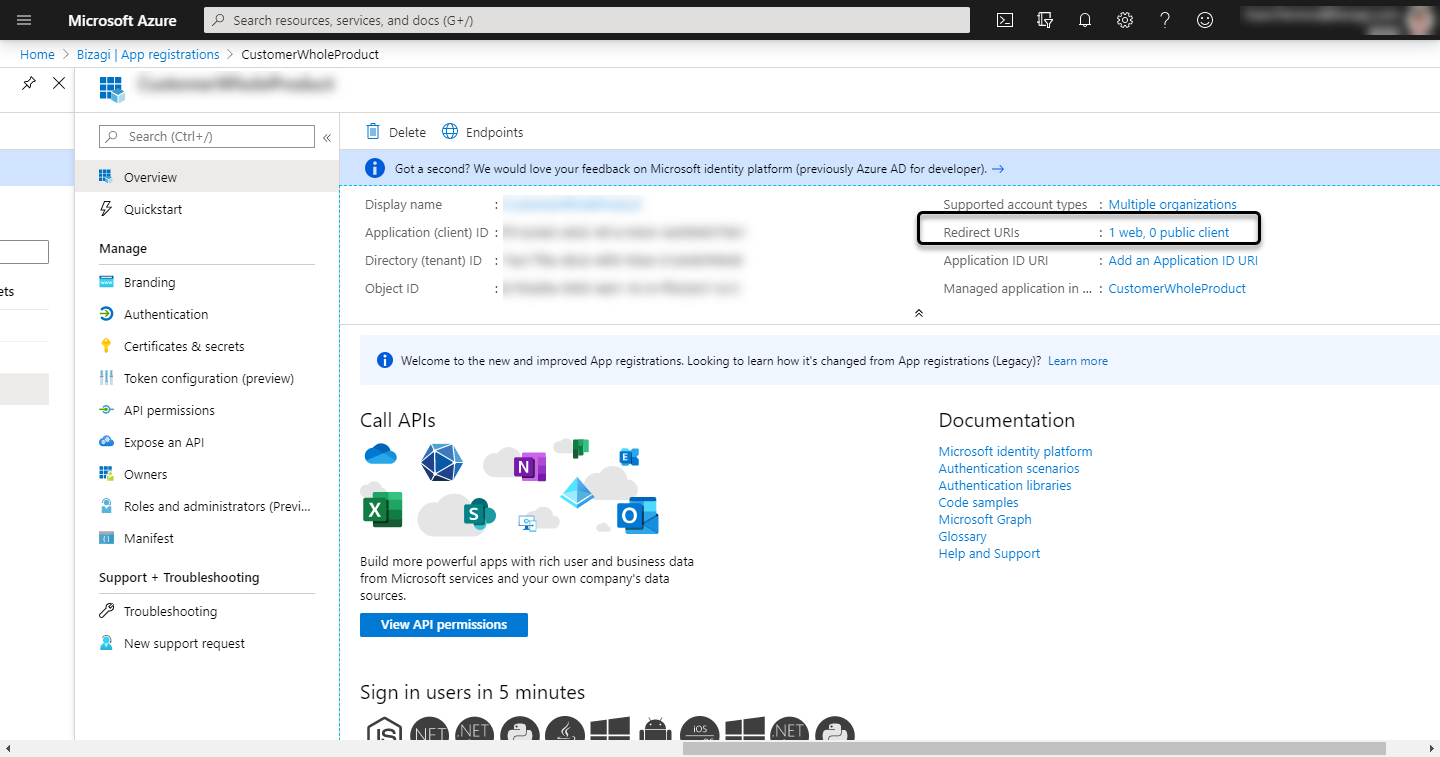1440x757 pixels.
Task: Click the SharePoint icon under Call APIs
Action: [x=480, y=514]
